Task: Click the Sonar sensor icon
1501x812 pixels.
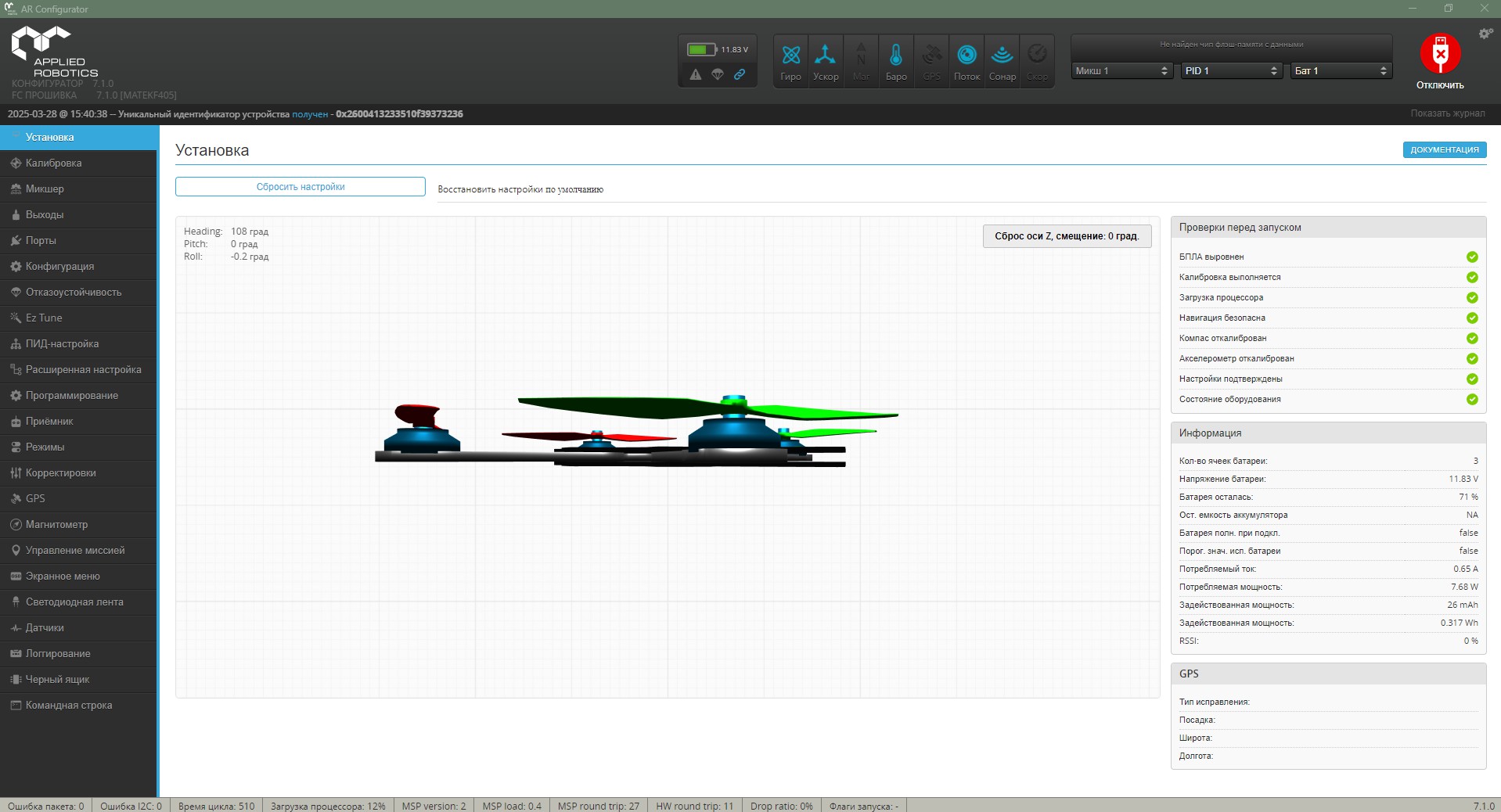Action: 1002,56
